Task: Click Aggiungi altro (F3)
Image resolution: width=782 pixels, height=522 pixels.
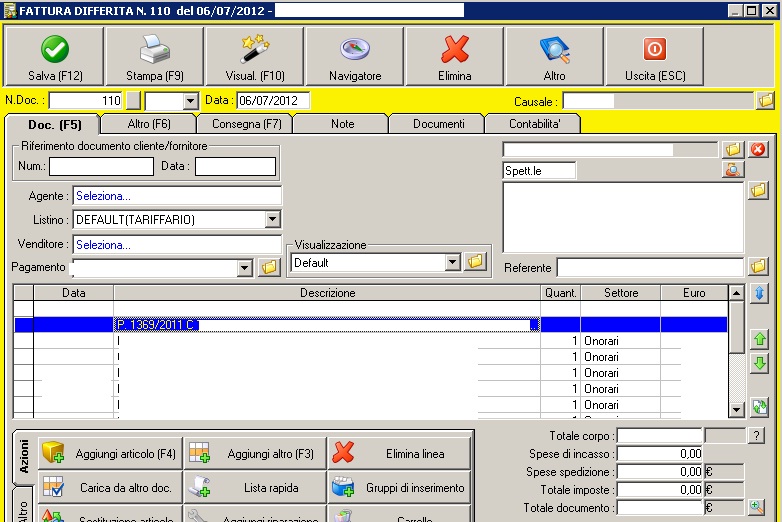Action: (x=255, y=454)
